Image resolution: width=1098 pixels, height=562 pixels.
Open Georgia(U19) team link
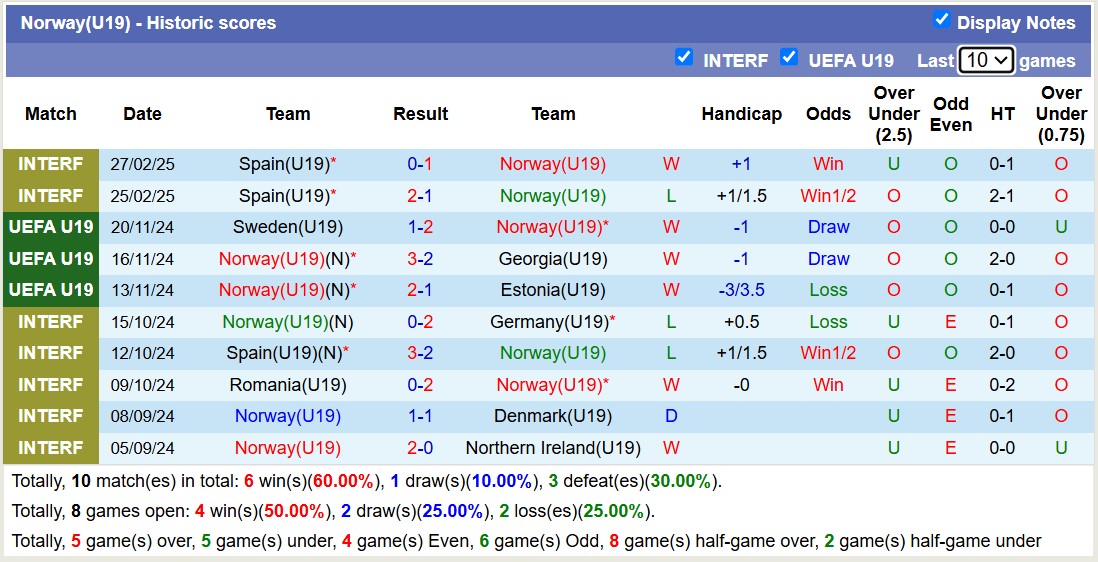coord(553,259)
